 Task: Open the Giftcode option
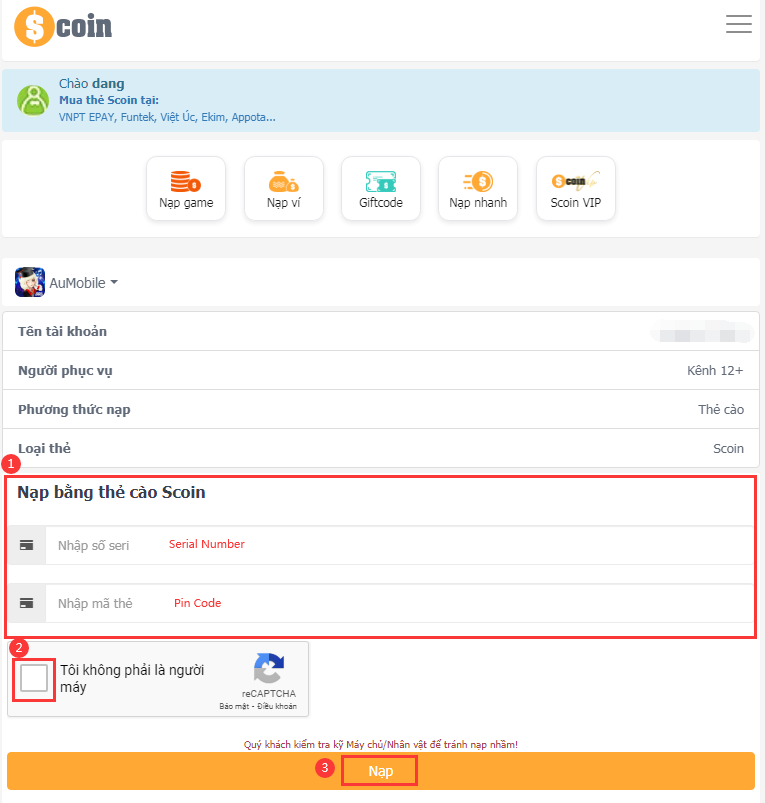381,189
